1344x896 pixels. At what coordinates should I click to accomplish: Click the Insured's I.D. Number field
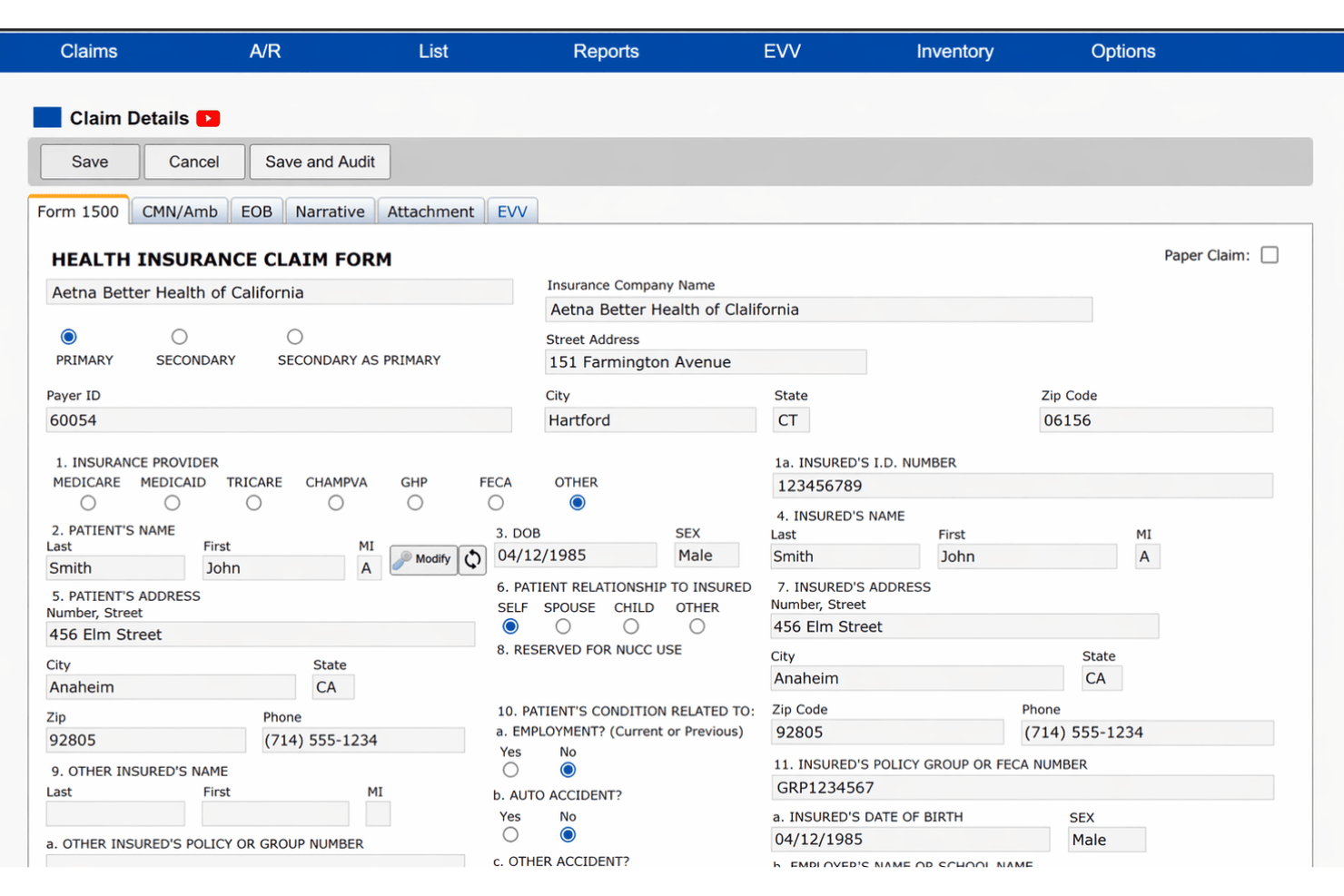(x=1023, y=486)
